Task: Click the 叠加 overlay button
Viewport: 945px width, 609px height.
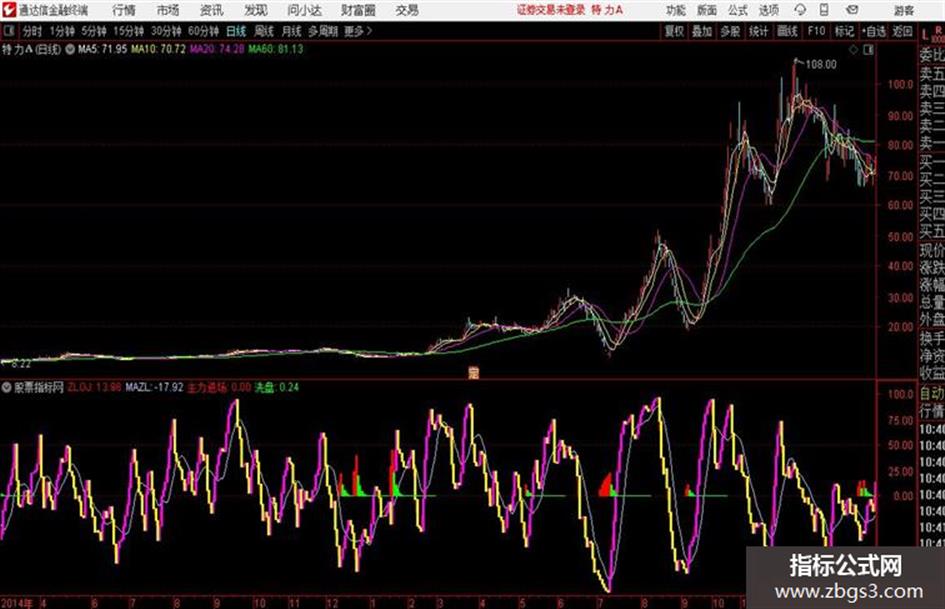Action: (702, 31)
